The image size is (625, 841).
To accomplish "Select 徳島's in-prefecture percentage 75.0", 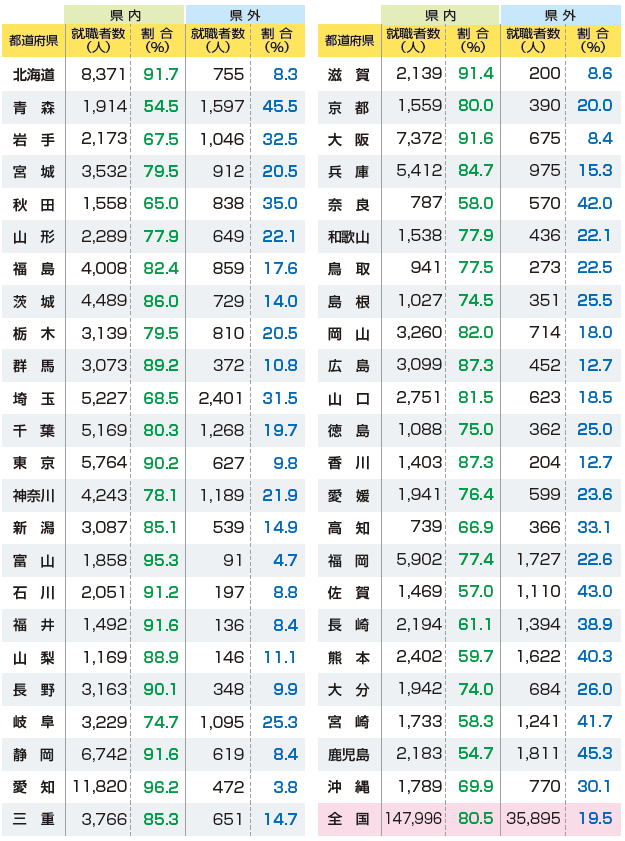I will (x=476, y=430).
